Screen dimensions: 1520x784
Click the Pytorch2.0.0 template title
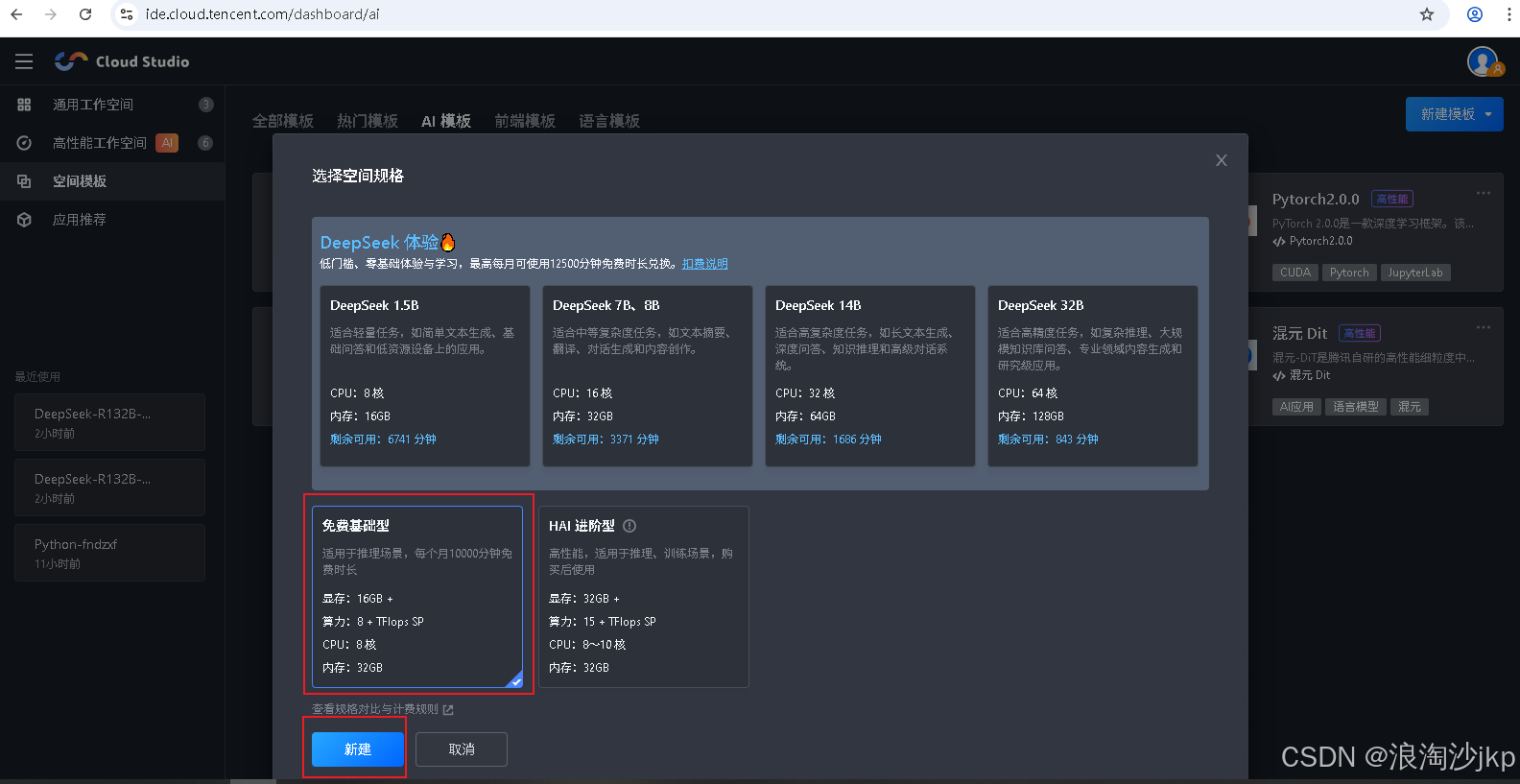(1316, 200)
